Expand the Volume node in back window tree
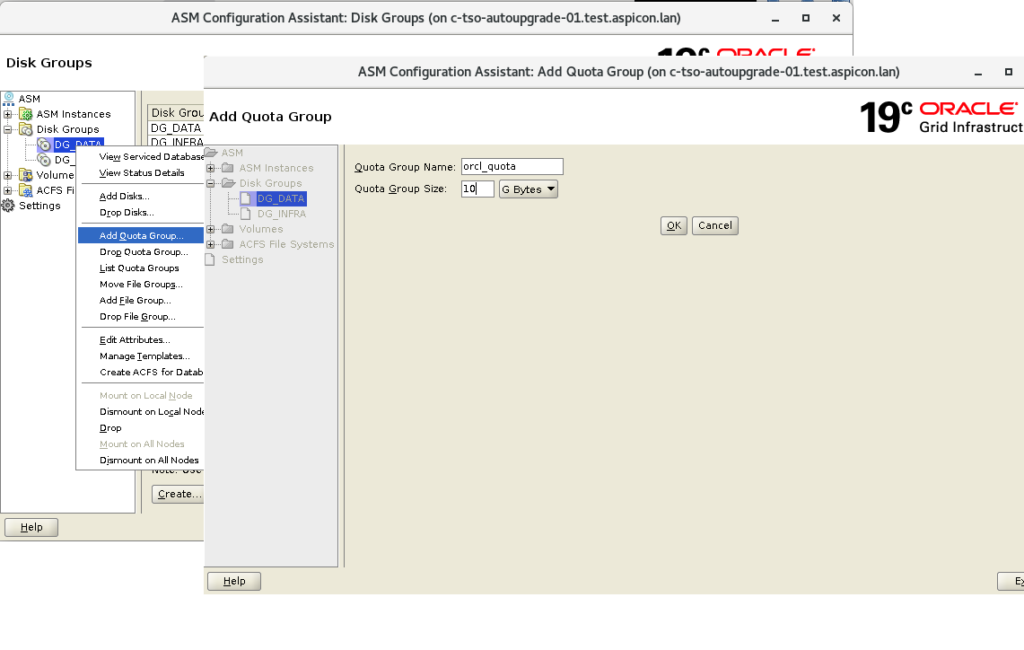Viewport: 1024px width, 650px height. tap(8, 175)
